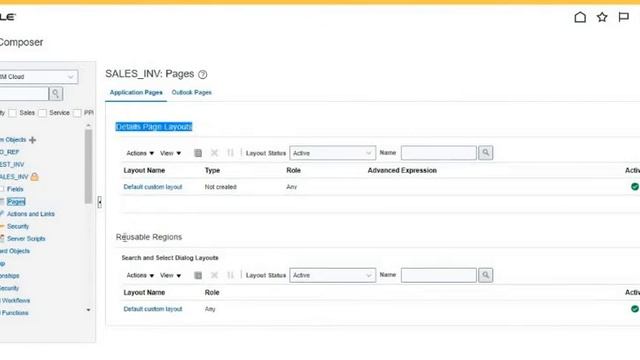The height and width of the screenshot is (360, 640).
Task: Click the green active check in Search and Select row
Action: coord(635,309)
